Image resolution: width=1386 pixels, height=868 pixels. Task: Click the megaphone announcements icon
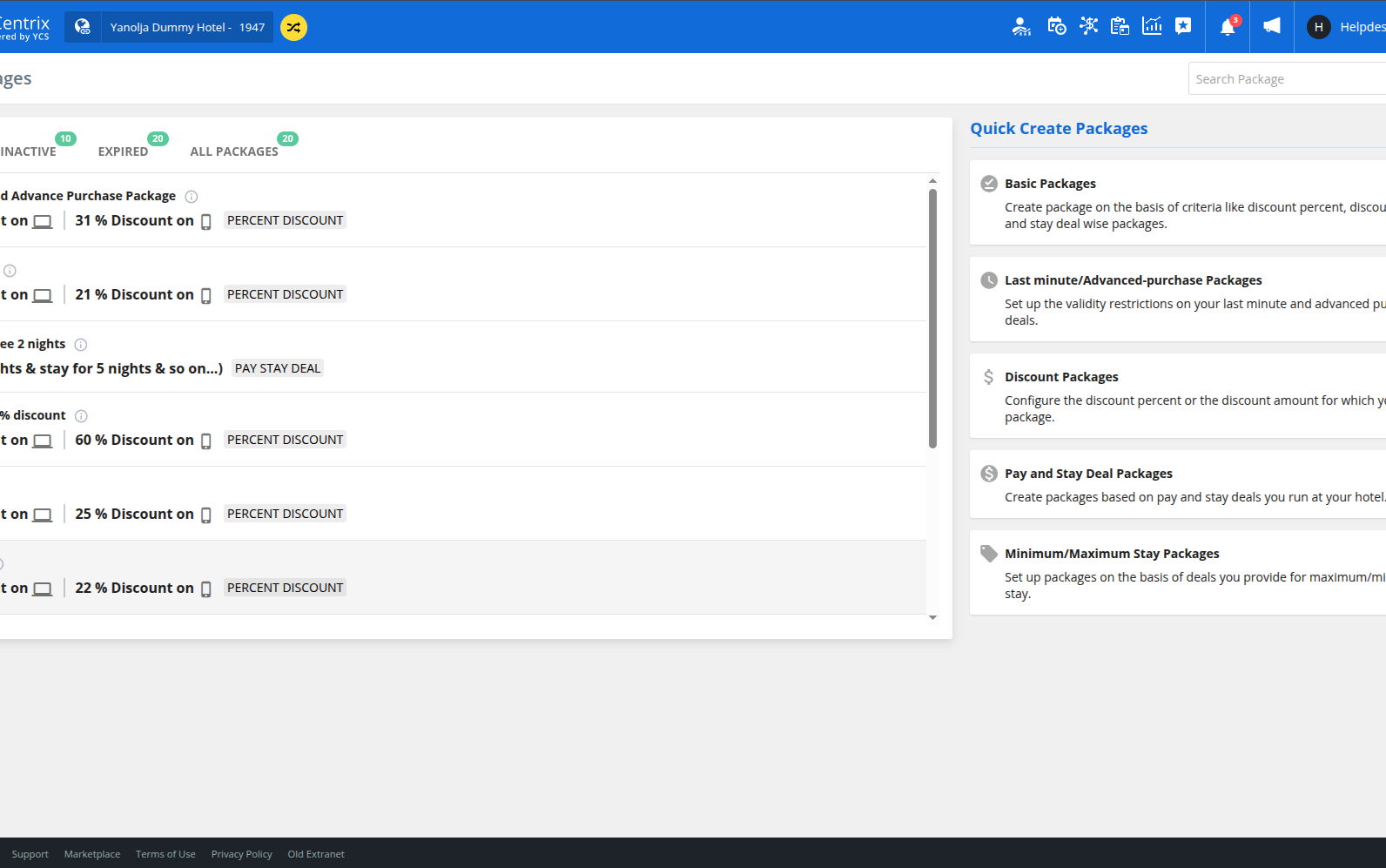pos(1272,26)
